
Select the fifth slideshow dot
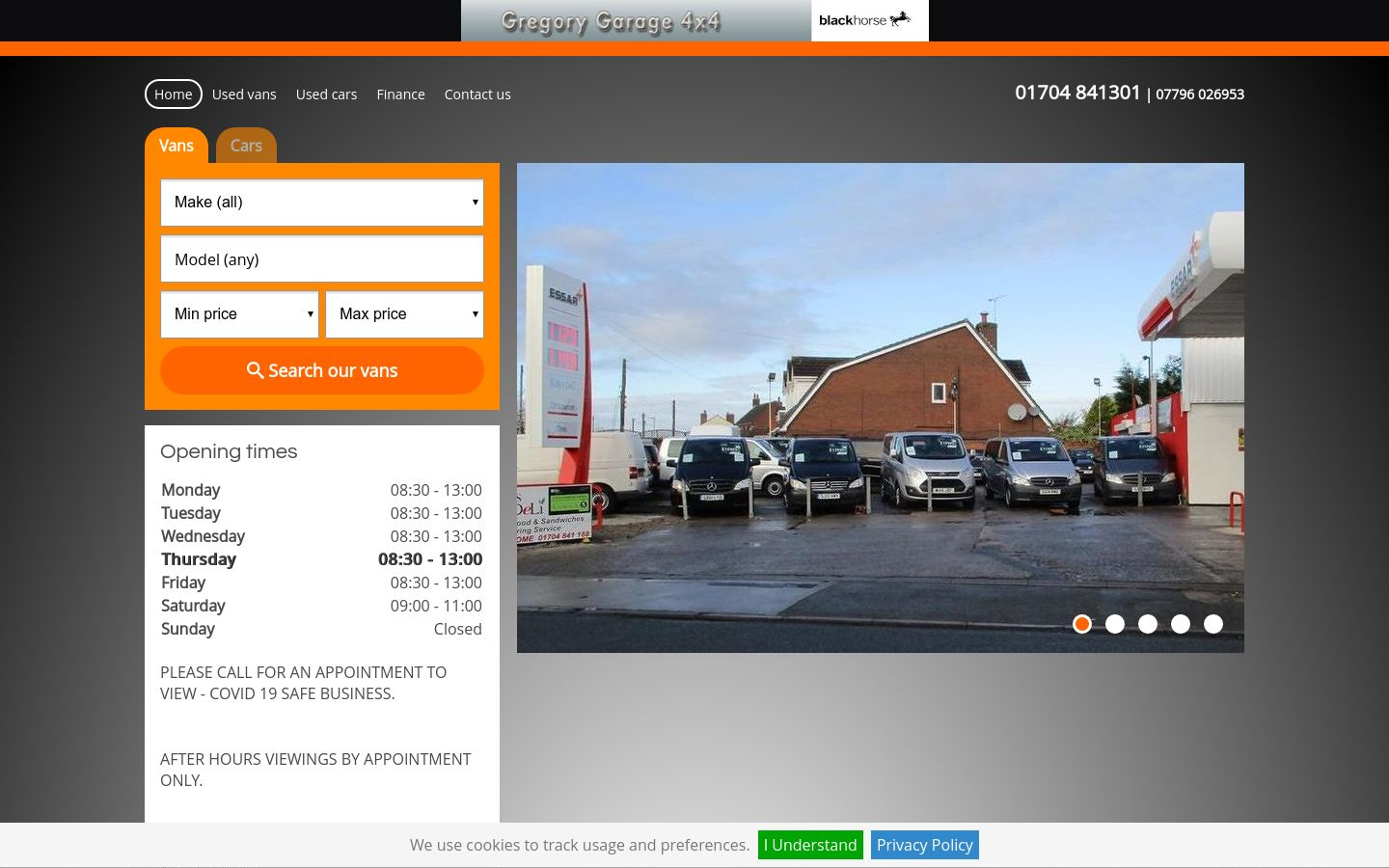coord(1213,624)
